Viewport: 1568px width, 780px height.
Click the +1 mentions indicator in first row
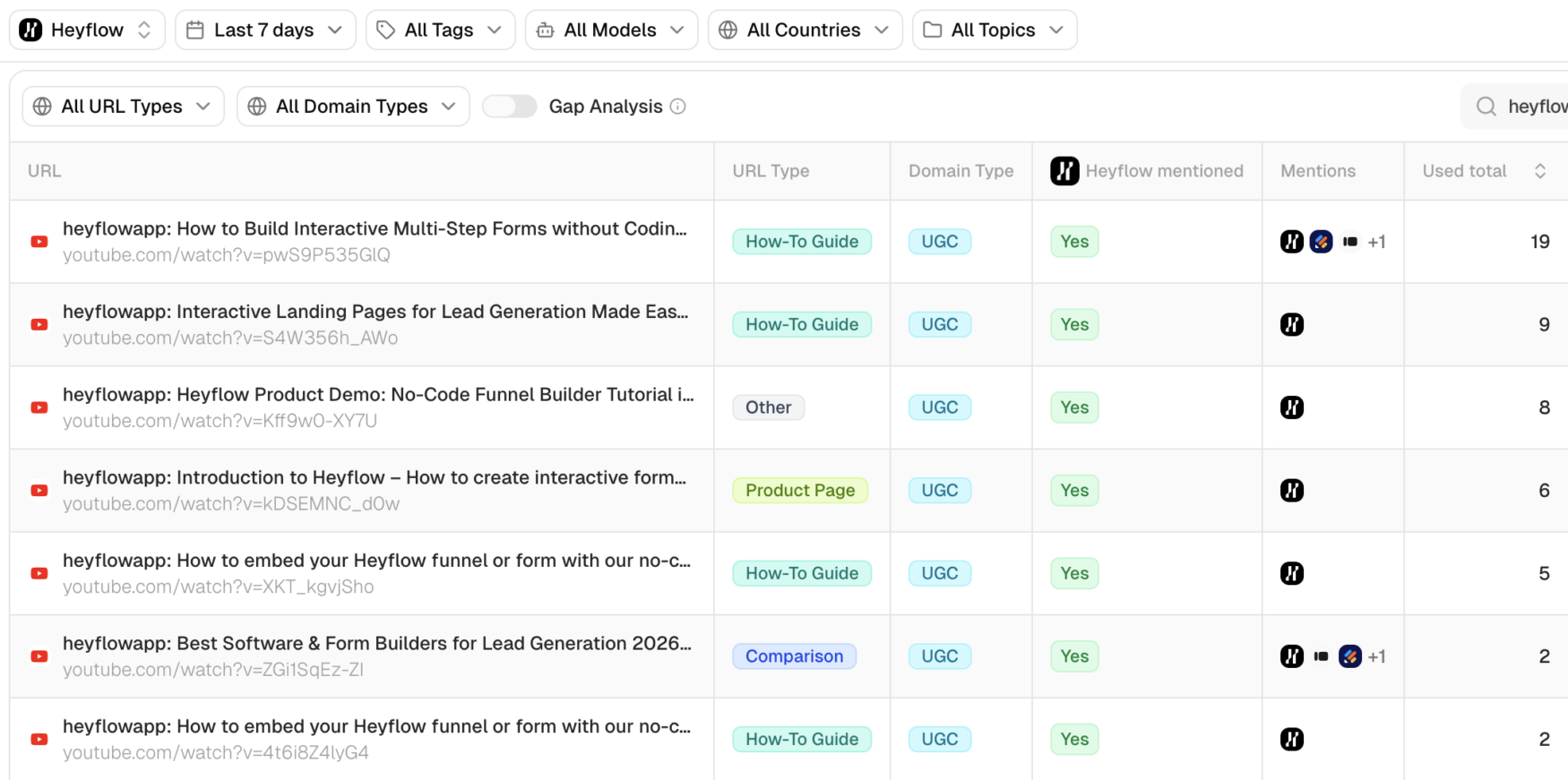coord(1376,242)
